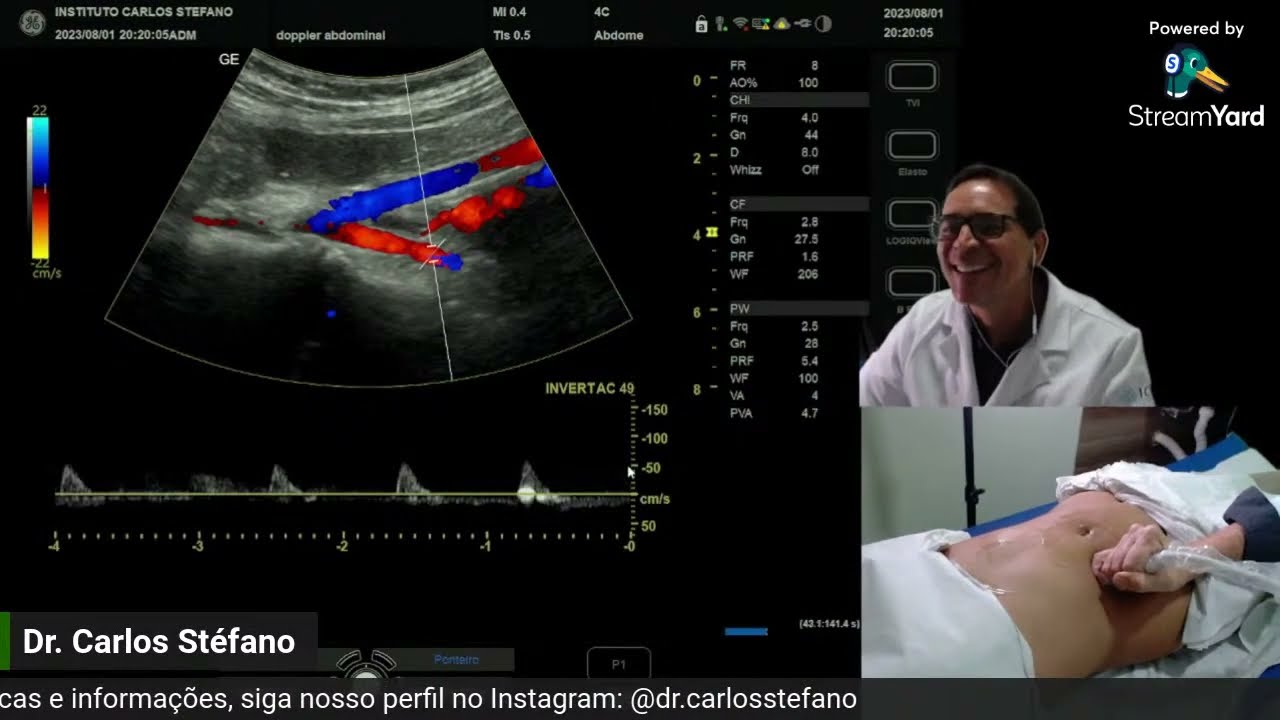Image resolution: width=1280 pixels, height=720 pixels.
Task: Click the network warning status icon
Action: tap(761, 23)
